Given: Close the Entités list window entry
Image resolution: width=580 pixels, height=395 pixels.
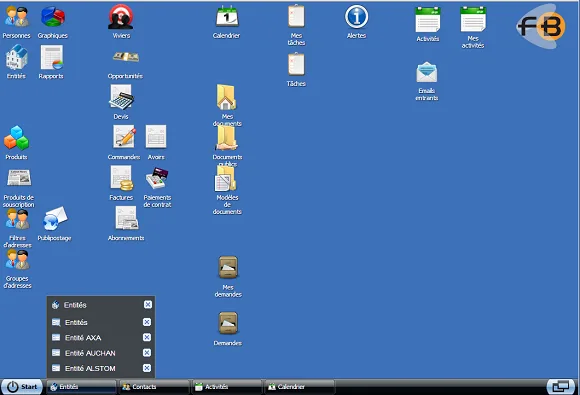Looking at the screenshot, I should pos(147,322).
